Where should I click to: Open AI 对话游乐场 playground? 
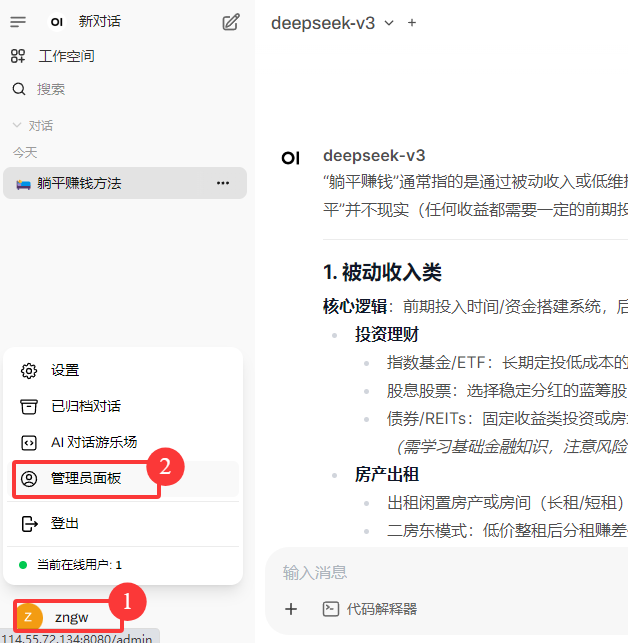click(x=94, y=442)
